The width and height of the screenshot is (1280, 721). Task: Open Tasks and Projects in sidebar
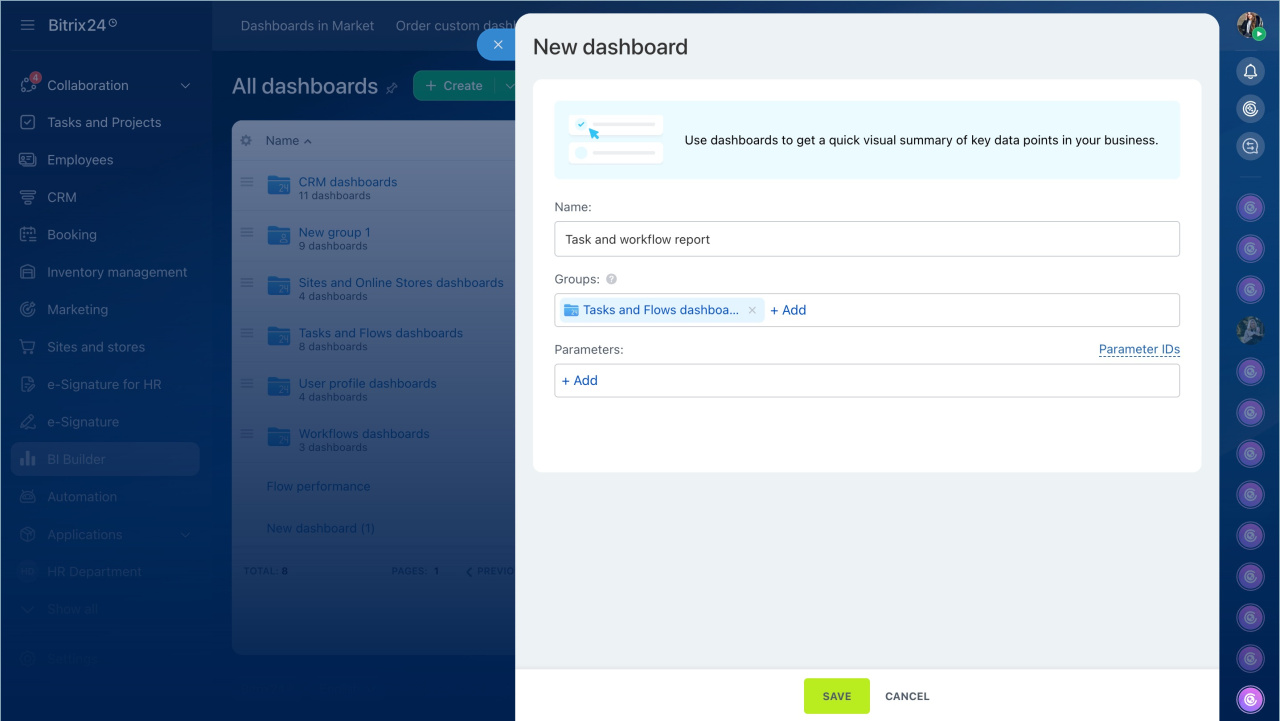coord(104,123)
